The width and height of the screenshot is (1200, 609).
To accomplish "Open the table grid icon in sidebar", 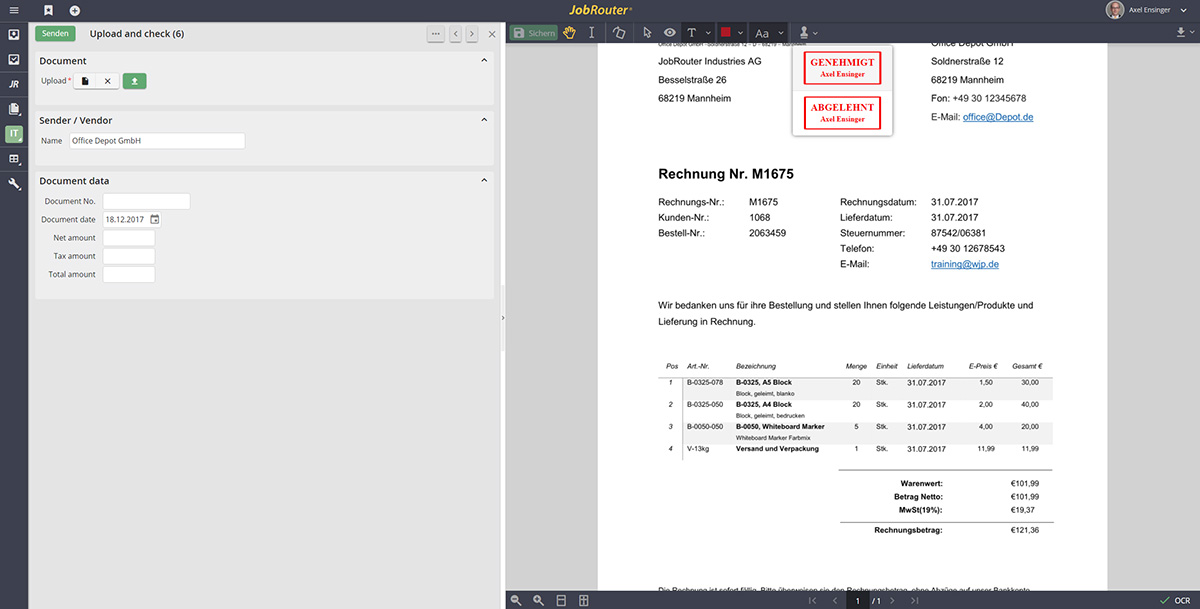I will click(x=14, y=159).
